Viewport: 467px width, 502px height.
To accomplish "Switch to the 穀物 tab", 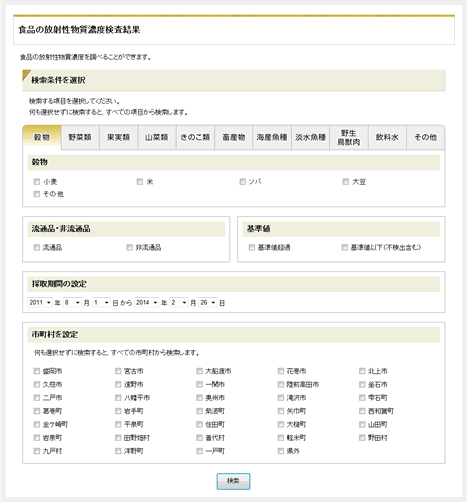I will point(42,137).
